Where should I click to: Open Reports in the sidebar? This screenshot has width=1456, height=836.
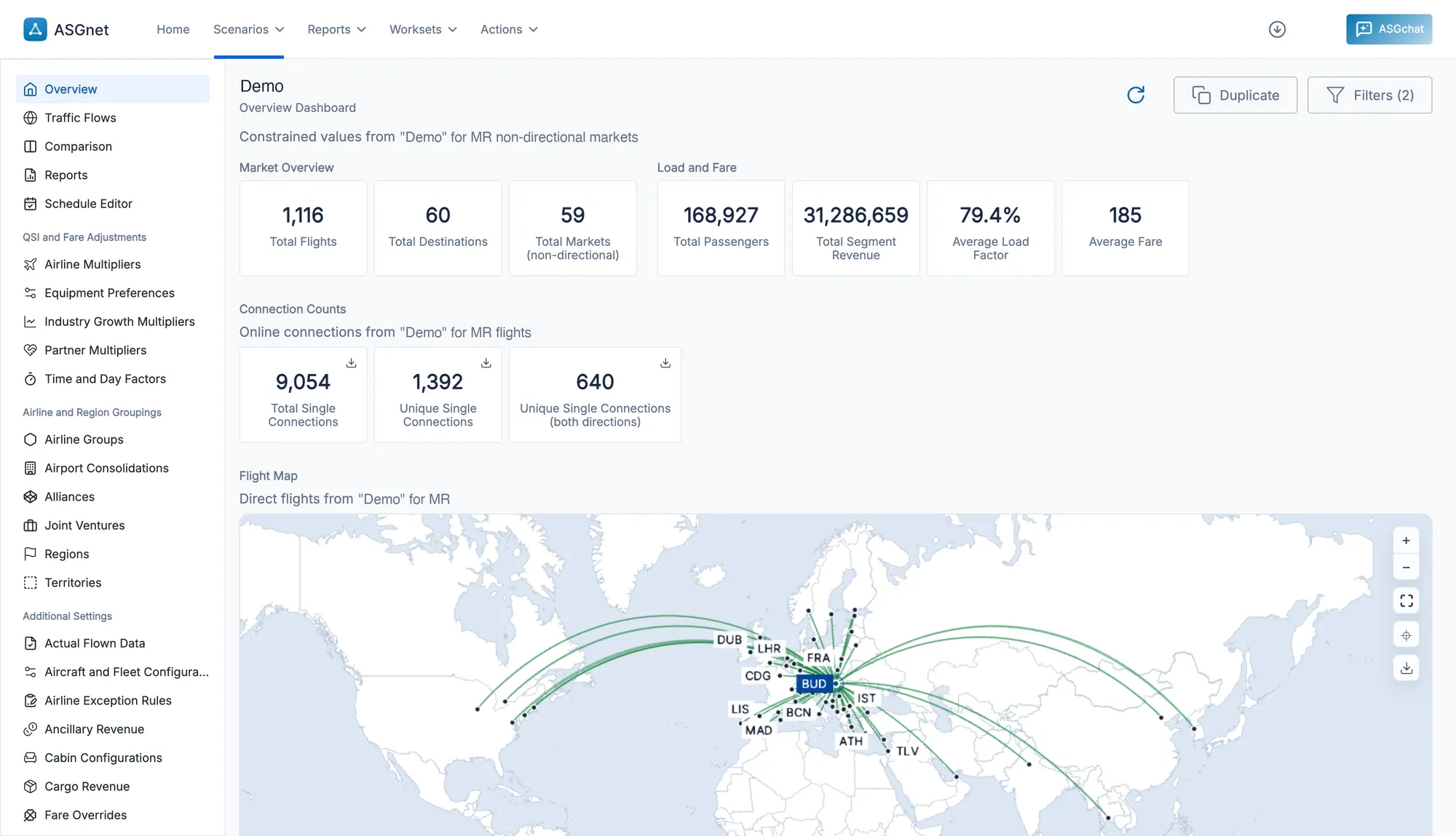[x=113, y=175]
